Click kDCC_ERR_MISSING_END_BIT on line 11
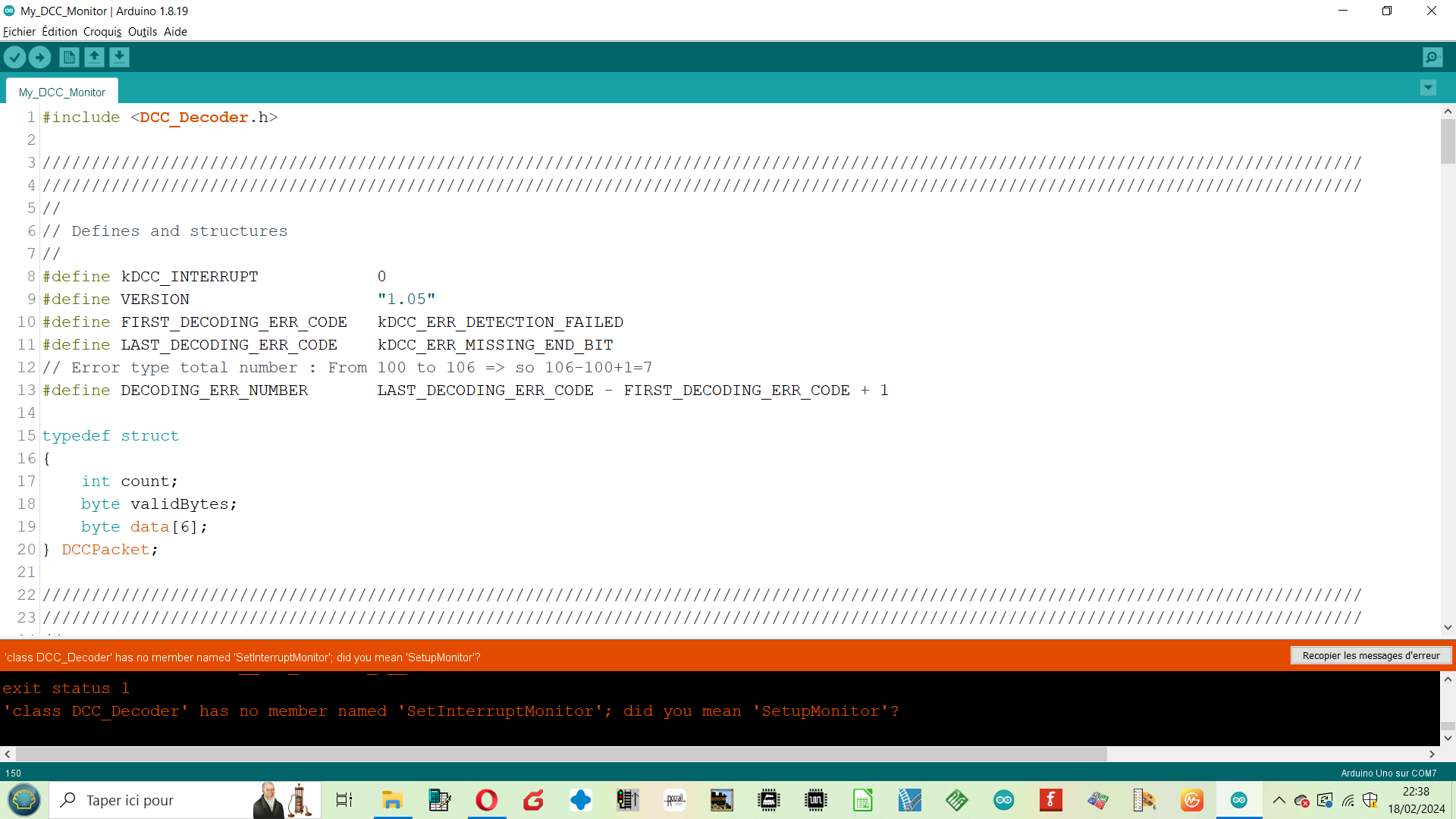 pyautogui.click(x=495, y=345)
